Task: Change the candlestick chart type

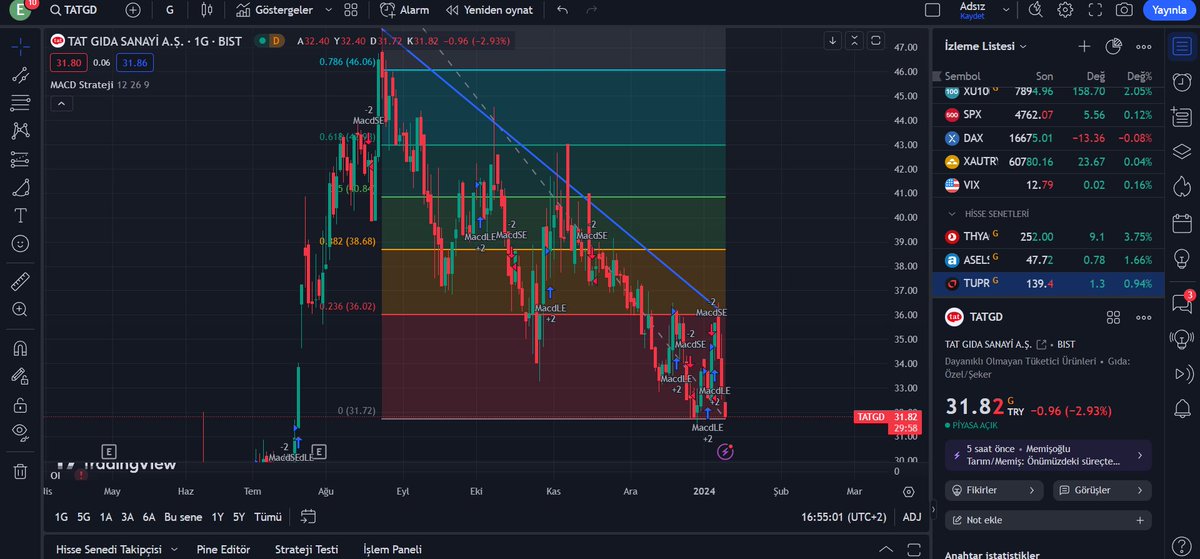Action: point(207,10)
